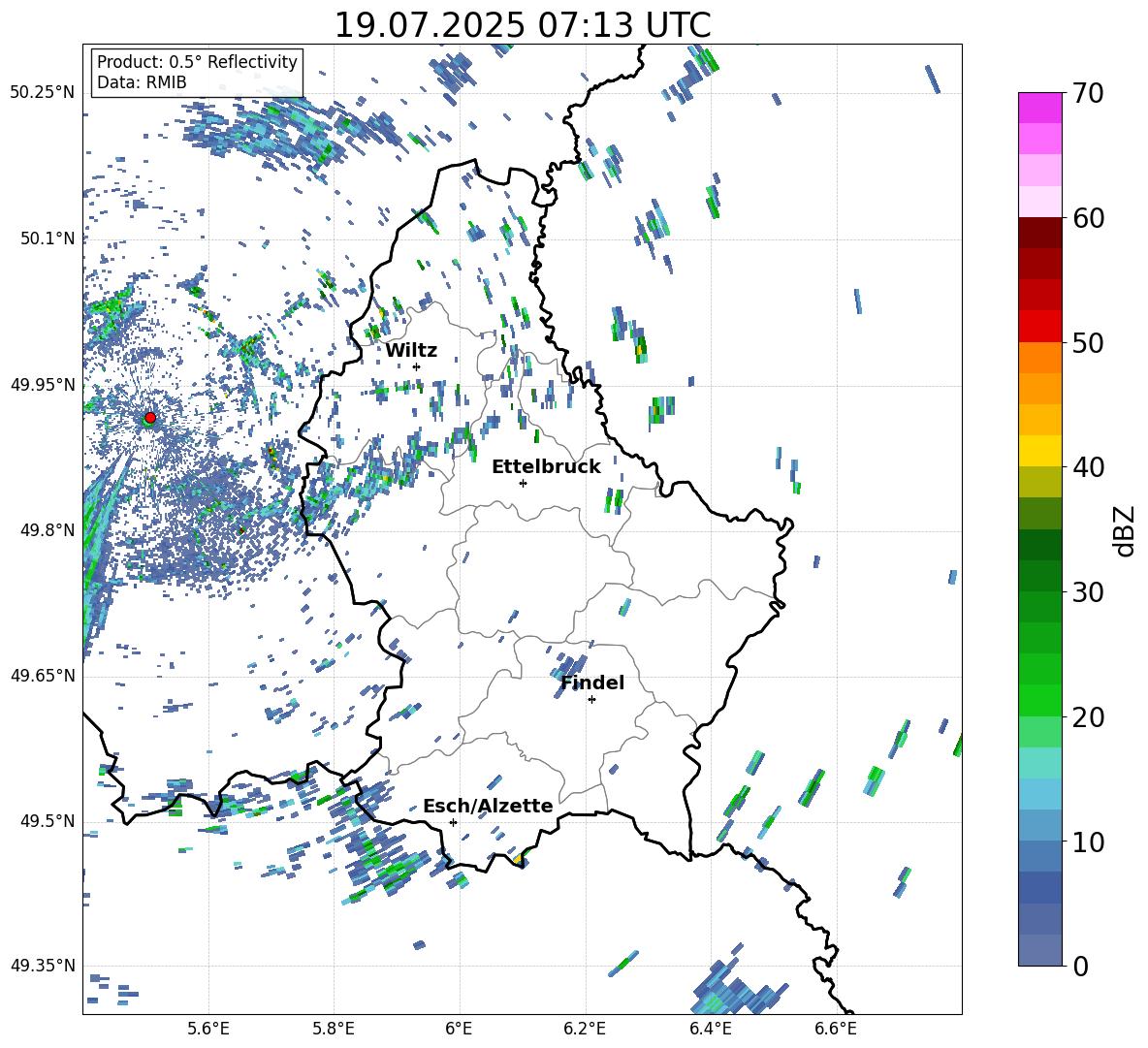Click the 60 tick on the colorbar
1148x1048 pixels.
pos(1088,218)
